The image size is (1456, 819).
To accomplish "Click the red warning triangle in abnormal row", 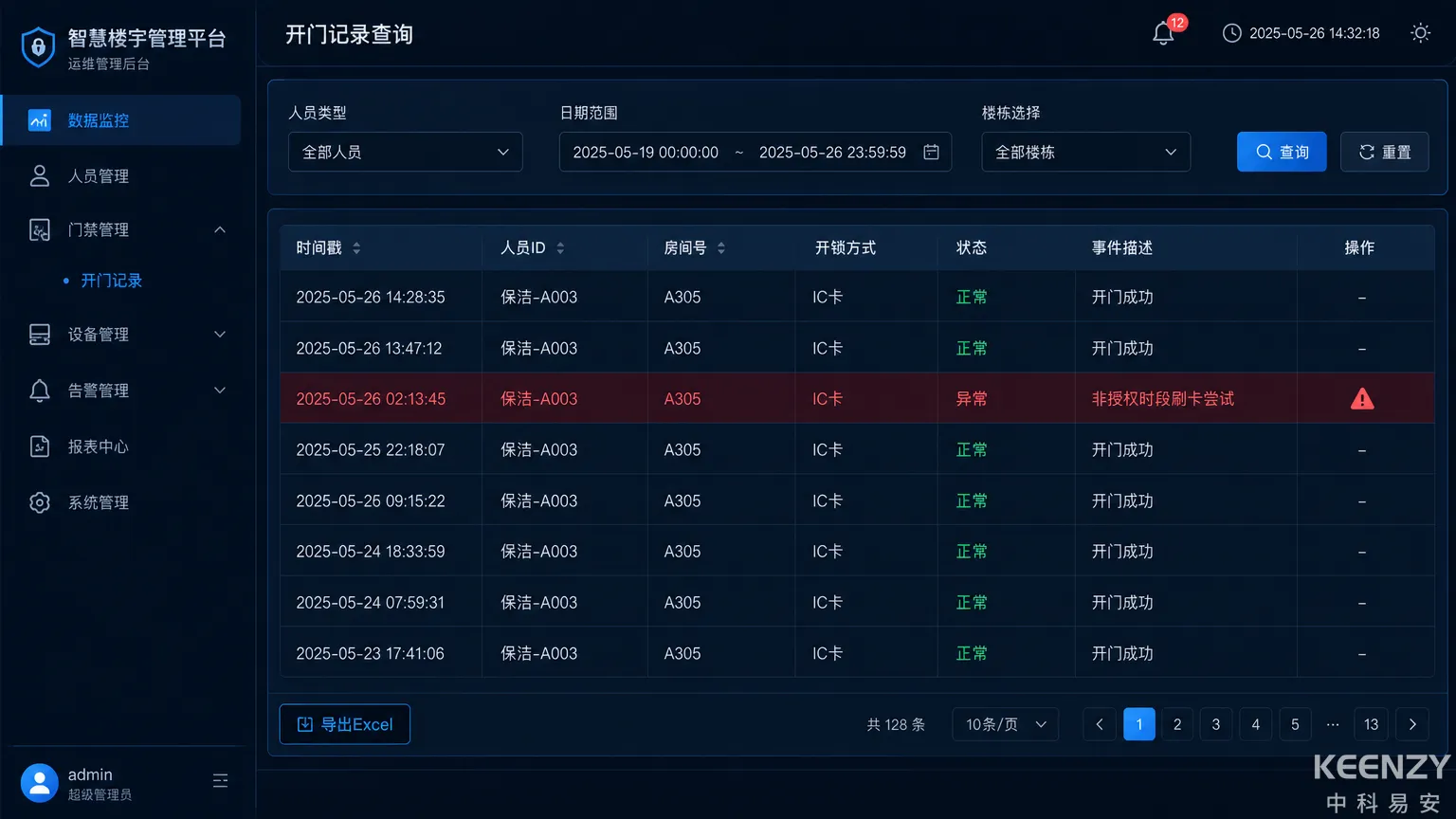I will pyautogui.click(x=1361, y=399).
